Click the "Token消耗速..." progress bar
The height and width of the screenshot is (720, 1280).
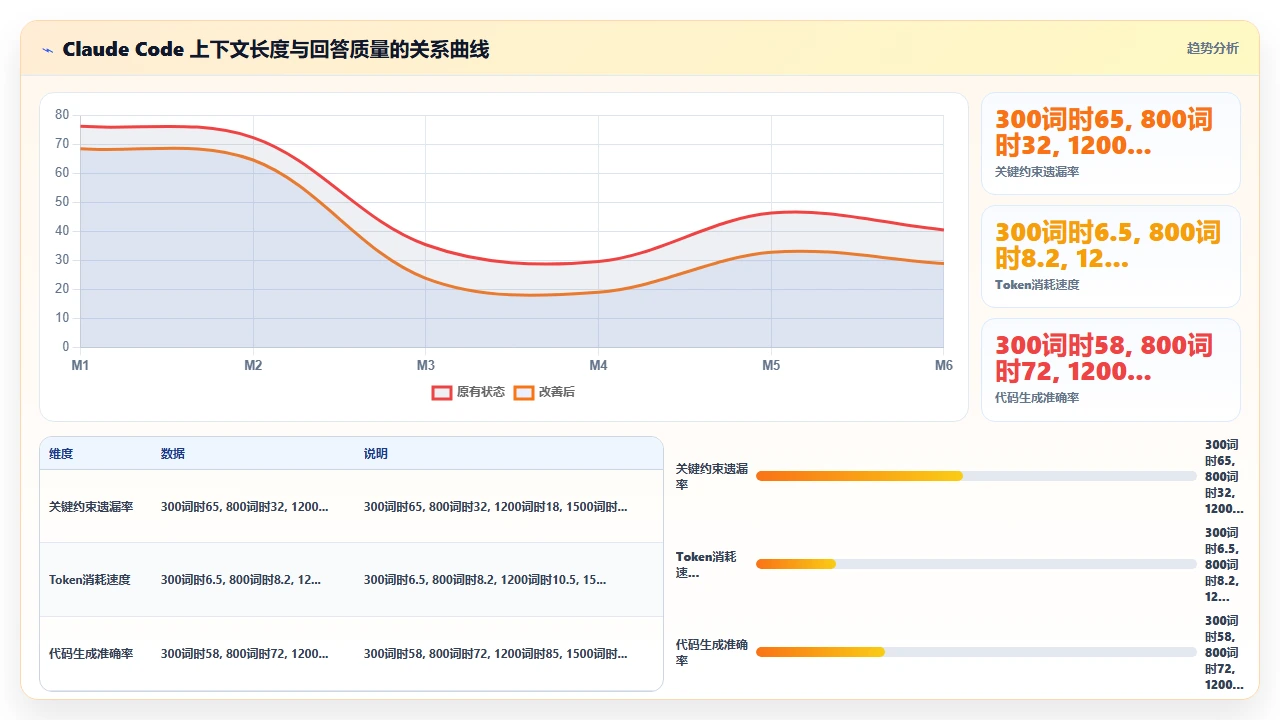[x=976, y=564]
